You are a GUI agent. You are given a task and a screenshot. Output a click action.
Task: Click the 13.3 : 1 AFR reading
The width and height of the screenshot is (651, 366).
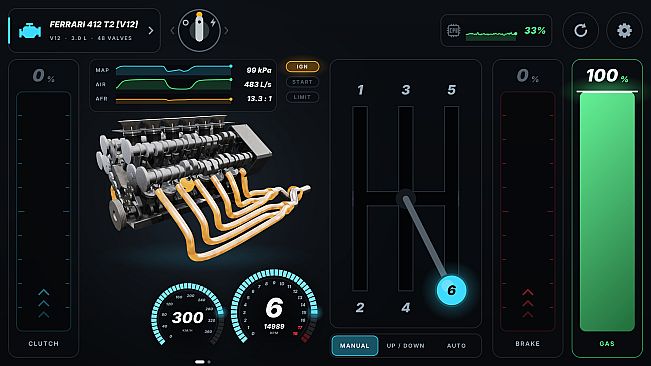259,99
